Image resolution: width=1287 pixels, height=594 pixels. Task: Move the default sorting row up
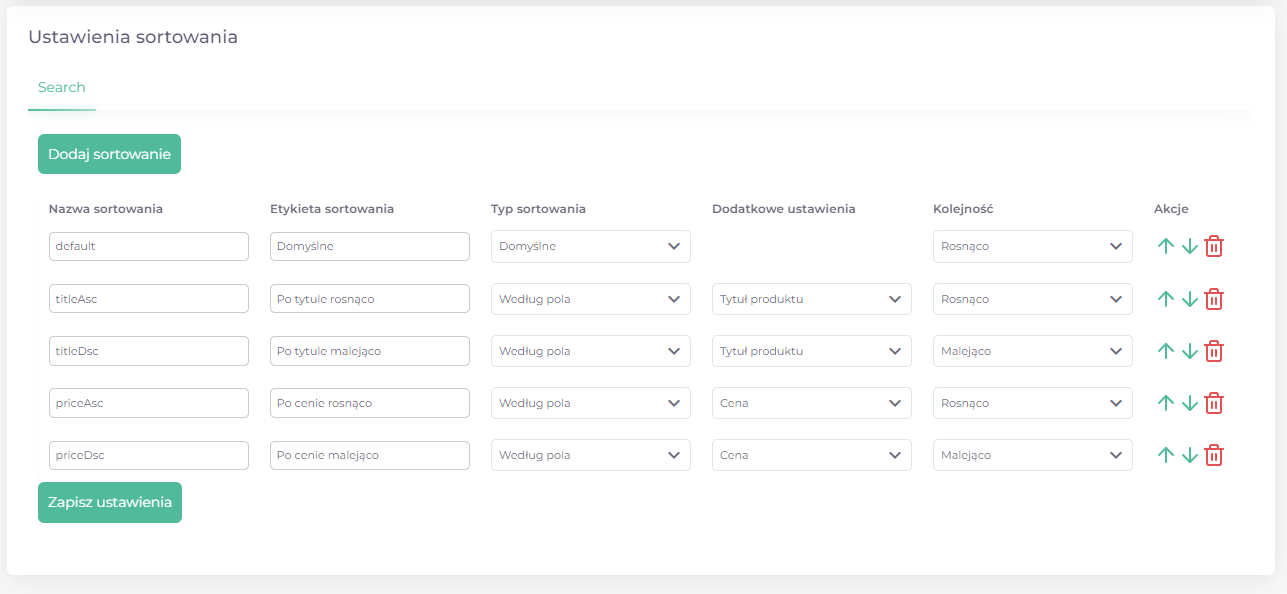[x=1165, y=246]
